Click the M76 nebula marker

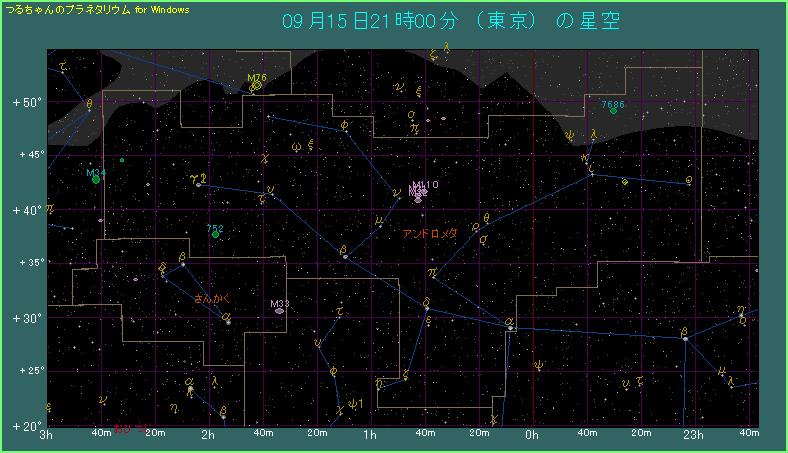pos(256,86)
